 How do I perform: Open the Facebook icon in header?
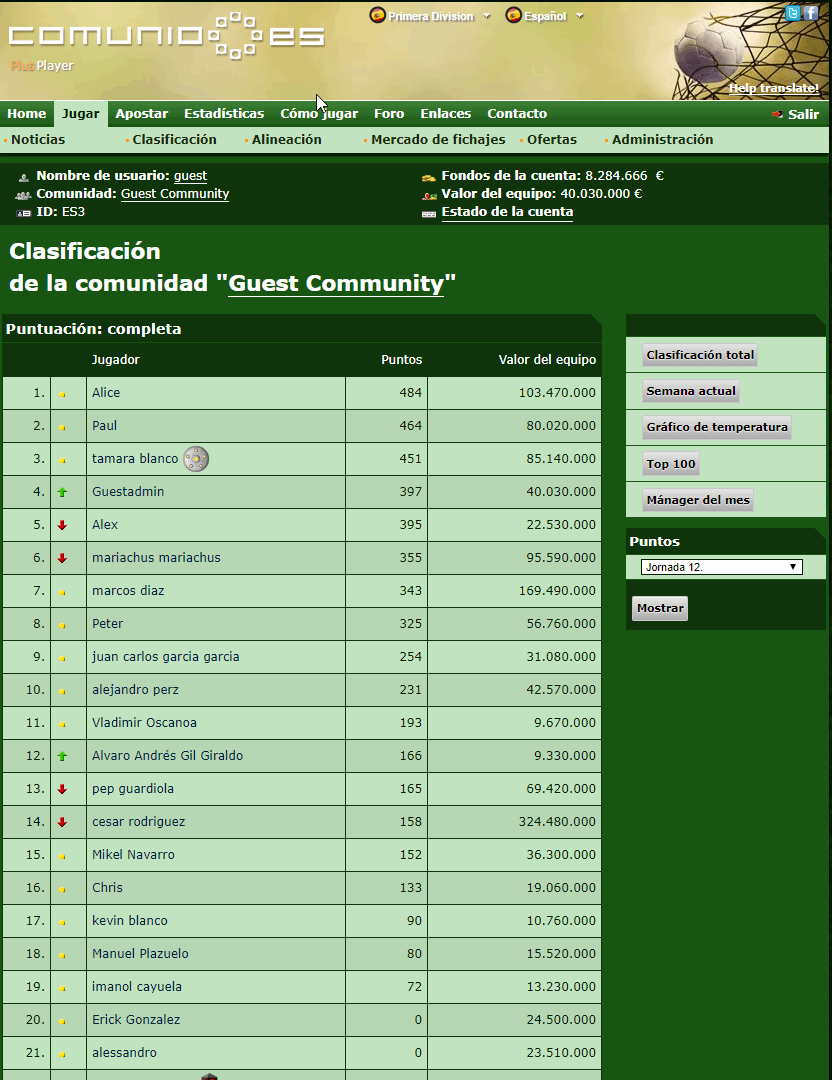(811, 13)
